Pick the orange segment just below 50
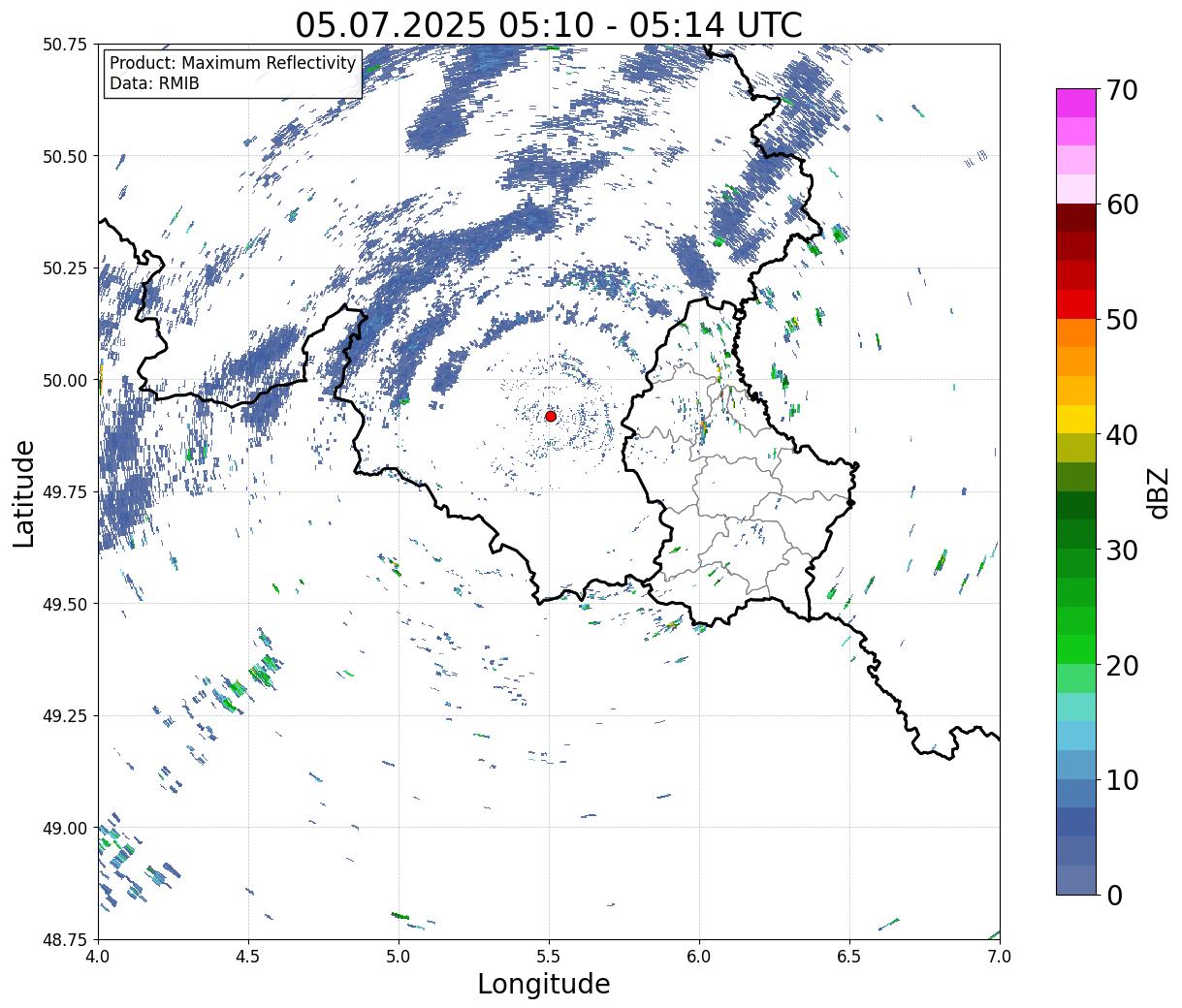The image size is (1182, 1008). coord(1076,333)
